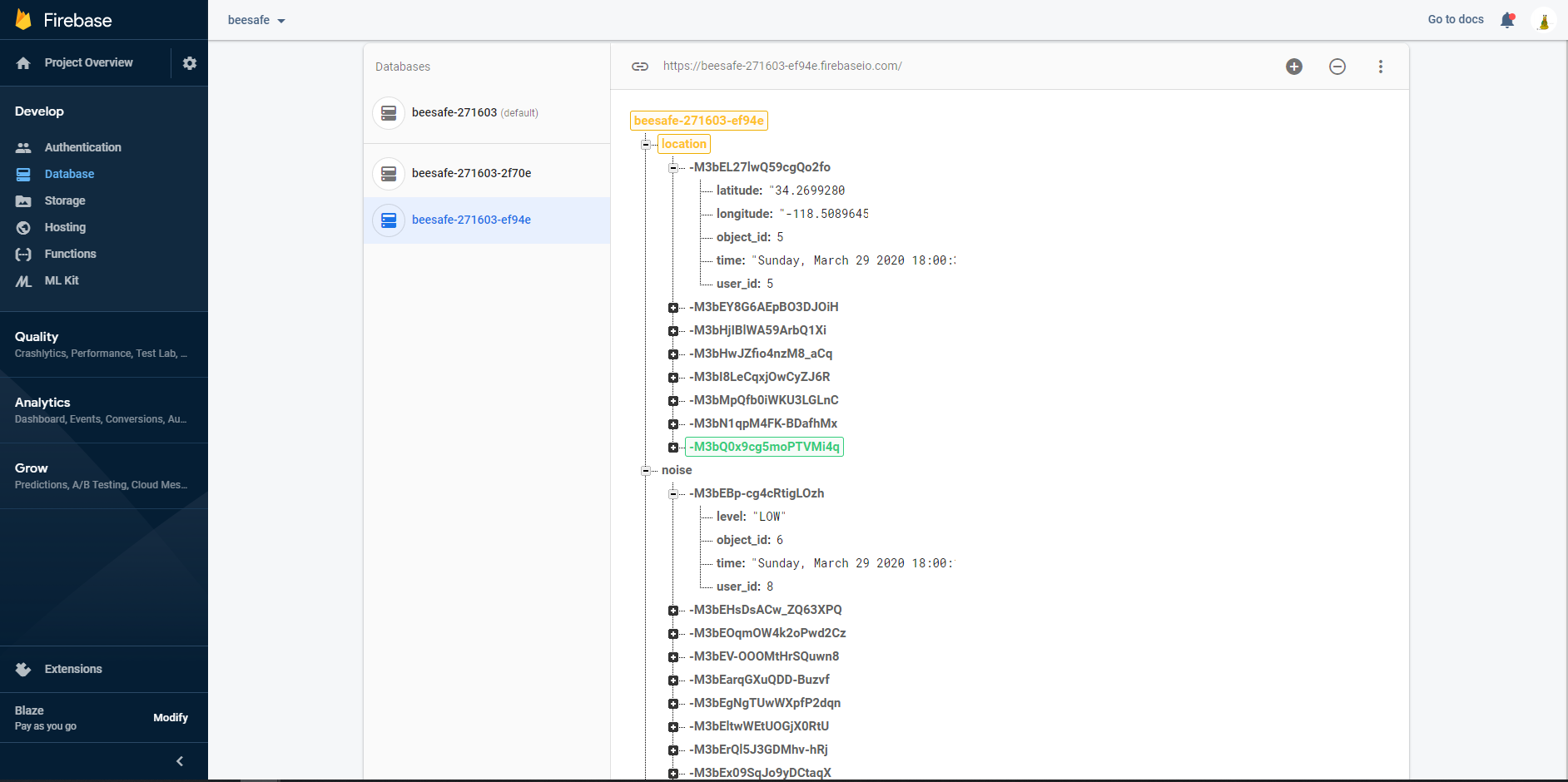Click the beesafe-271603-2f70e database icon
Image resolution: width=1568 pixels, height=782 pixels.
point(389,174)
